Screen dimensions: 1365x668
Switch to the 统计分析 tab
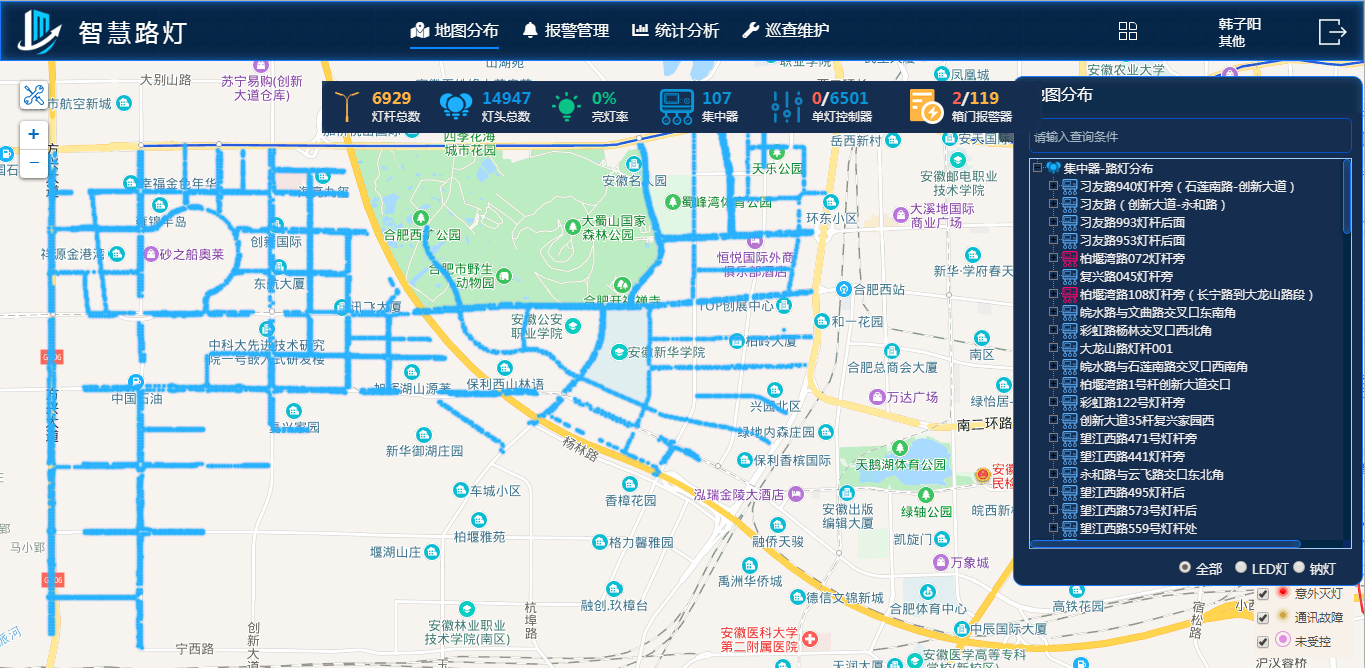(675, 31)
